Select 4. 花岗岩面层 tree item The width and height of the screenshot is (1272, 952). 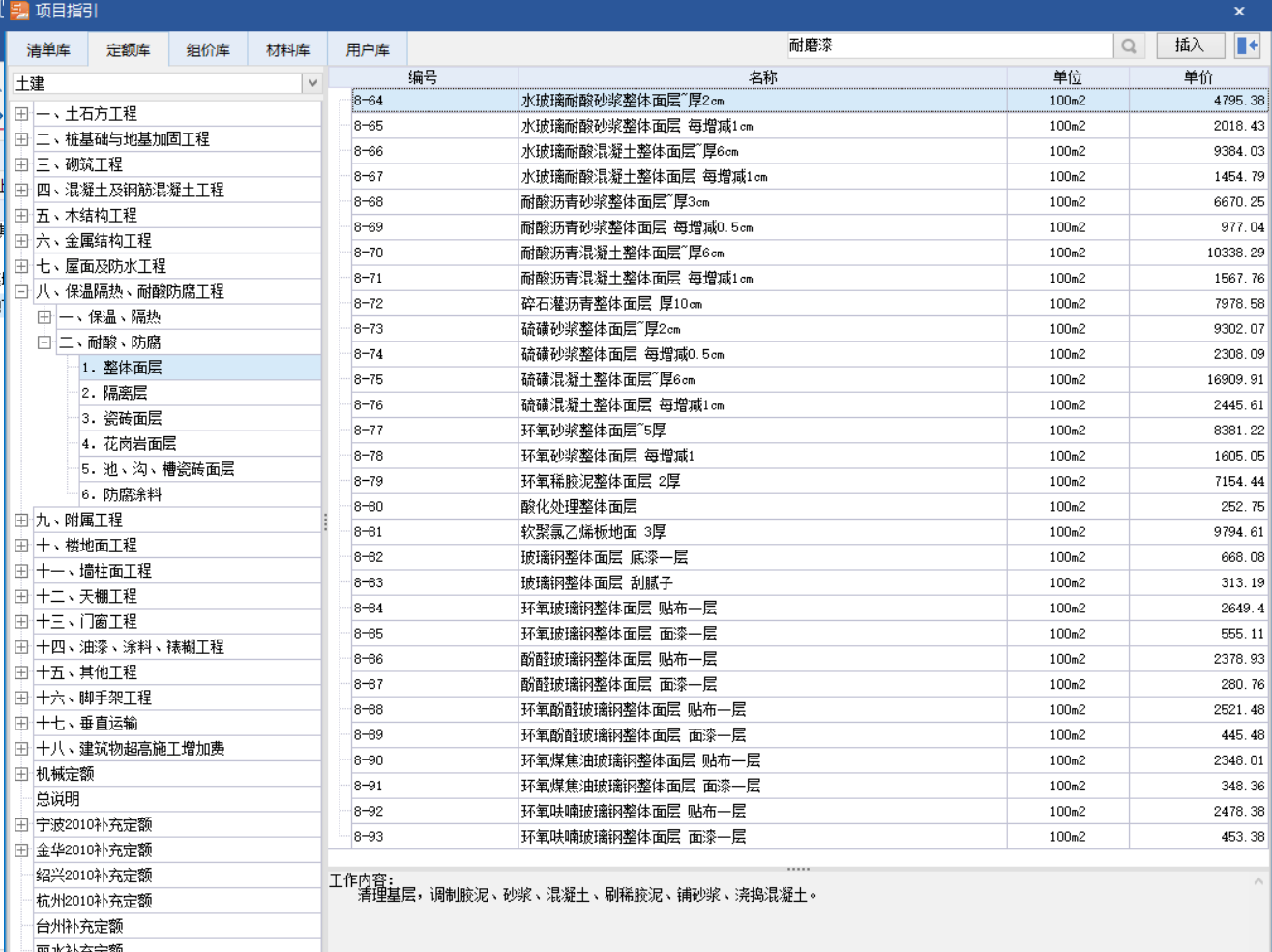(x=199, y=443)
